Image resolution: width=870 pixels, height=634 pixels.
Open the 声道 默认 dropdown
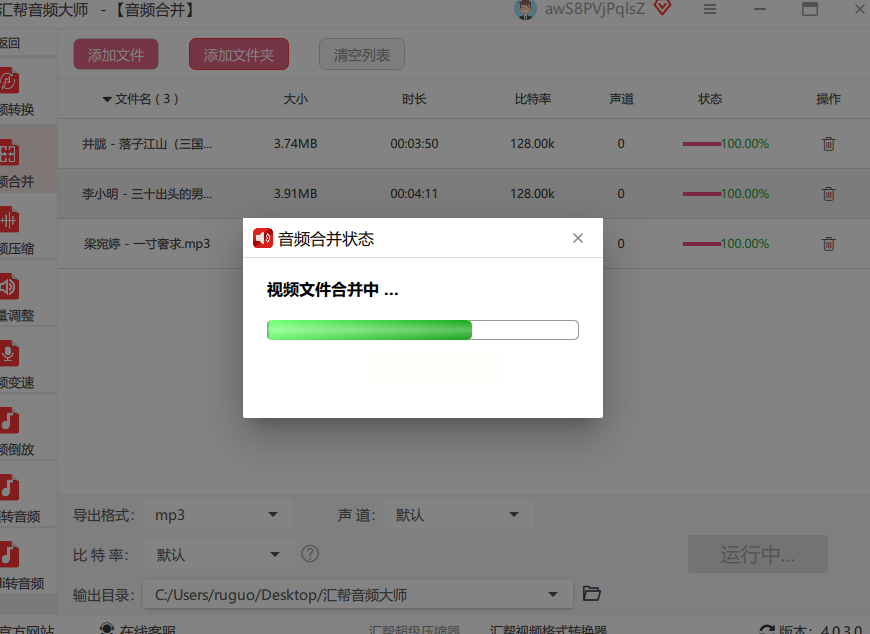tap(459, 515)
